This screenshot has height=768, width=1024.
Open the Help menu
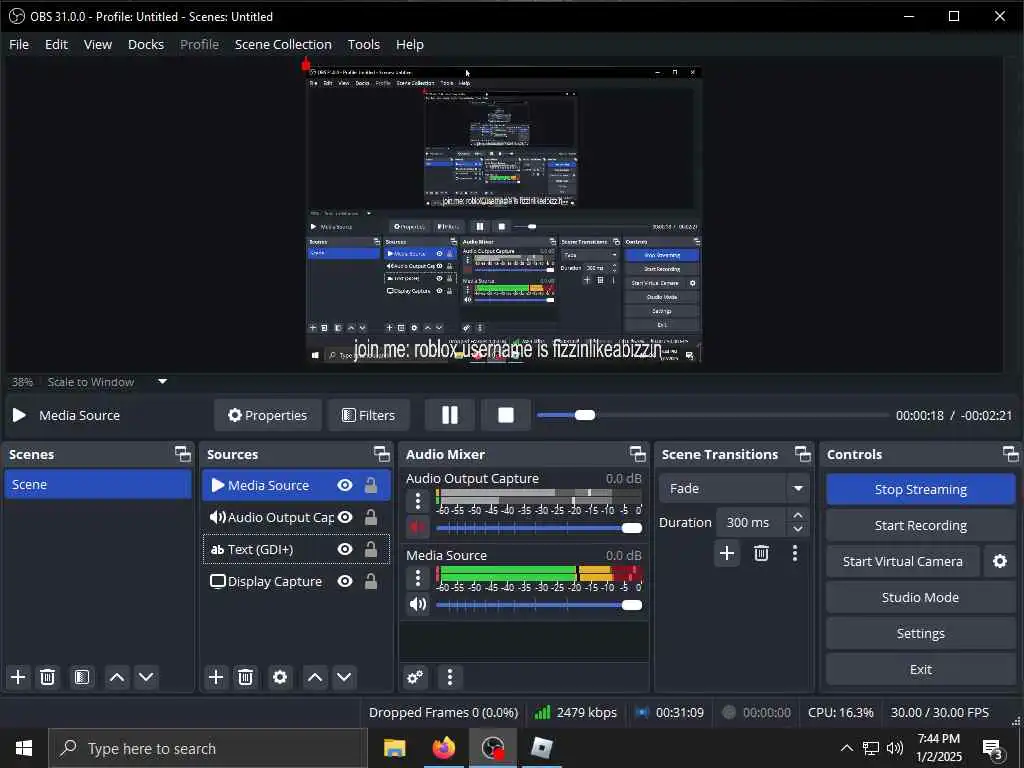(x=409, y=44)
